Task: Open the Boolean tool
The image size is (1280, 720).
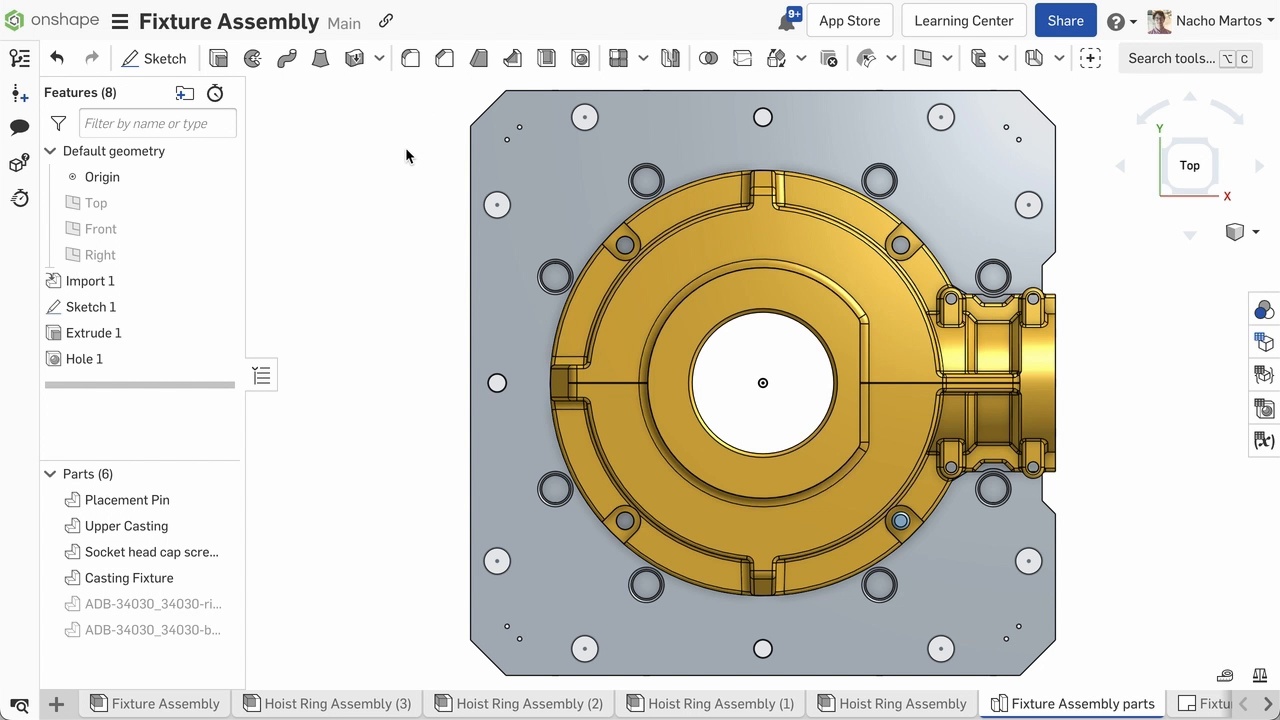Action: [x=708, y=59]
